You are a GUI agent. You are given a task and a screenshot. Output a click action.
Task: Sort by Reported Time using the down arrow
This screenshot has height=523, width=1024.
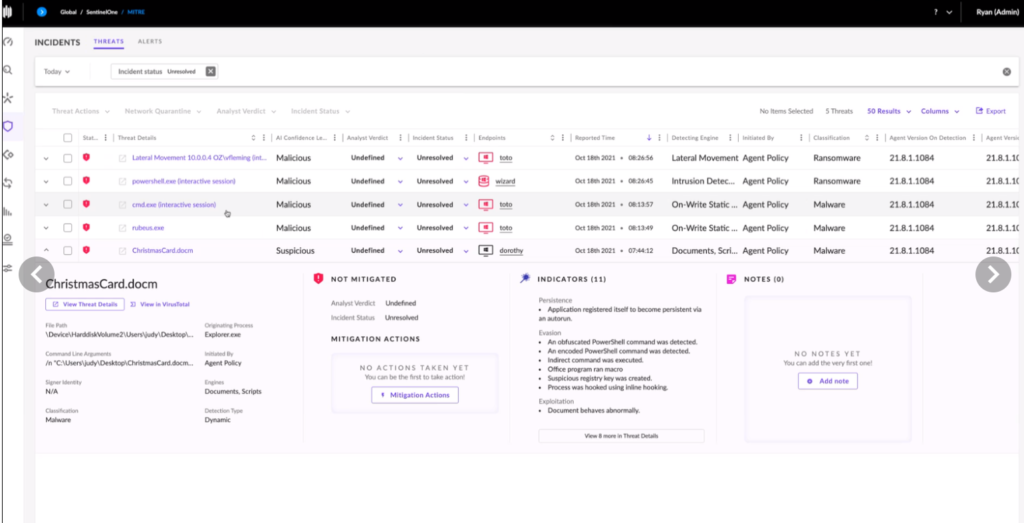[x=648, y=138]
